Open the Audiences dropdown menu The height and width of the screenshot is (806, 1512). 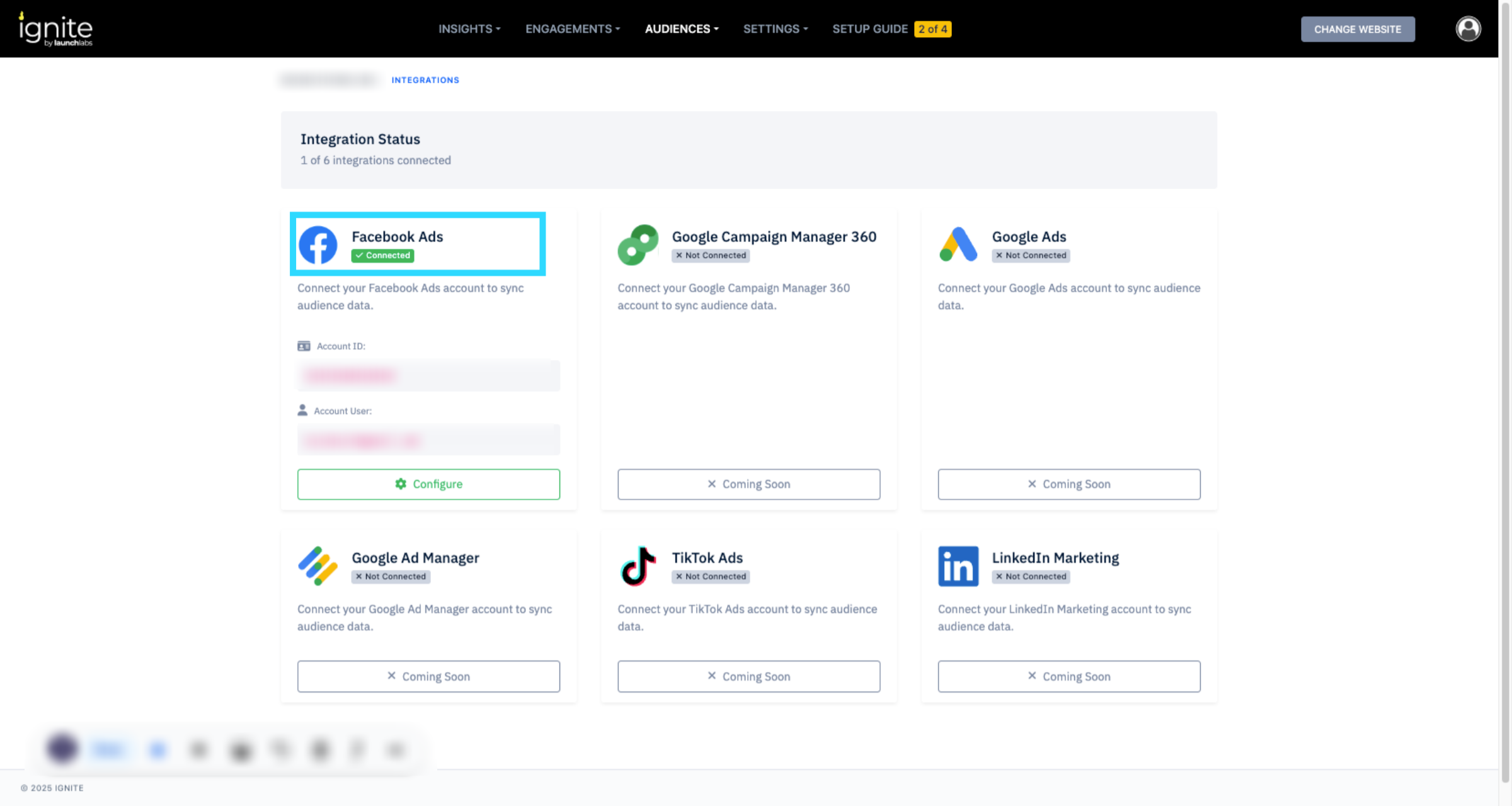point(682,29)
